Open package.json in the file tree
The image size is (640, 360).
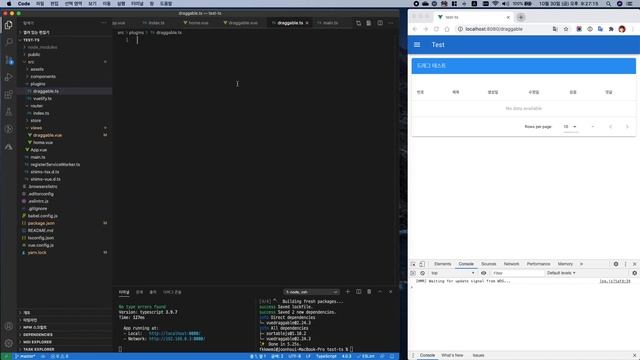coord(41,223)
